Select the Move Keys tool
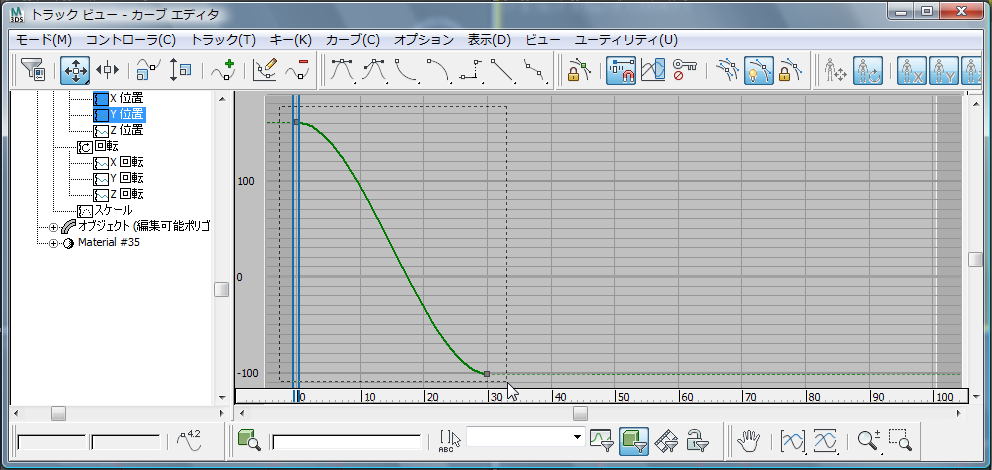The height and width of the screenshot is (470, 992). pos(75,70)
